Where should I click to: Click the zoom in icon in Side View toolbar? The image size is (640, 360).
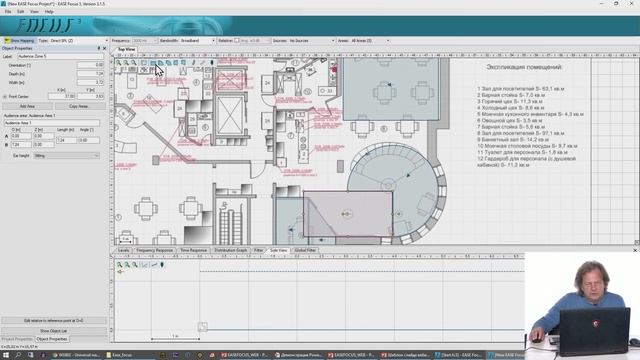click(119, 265)
